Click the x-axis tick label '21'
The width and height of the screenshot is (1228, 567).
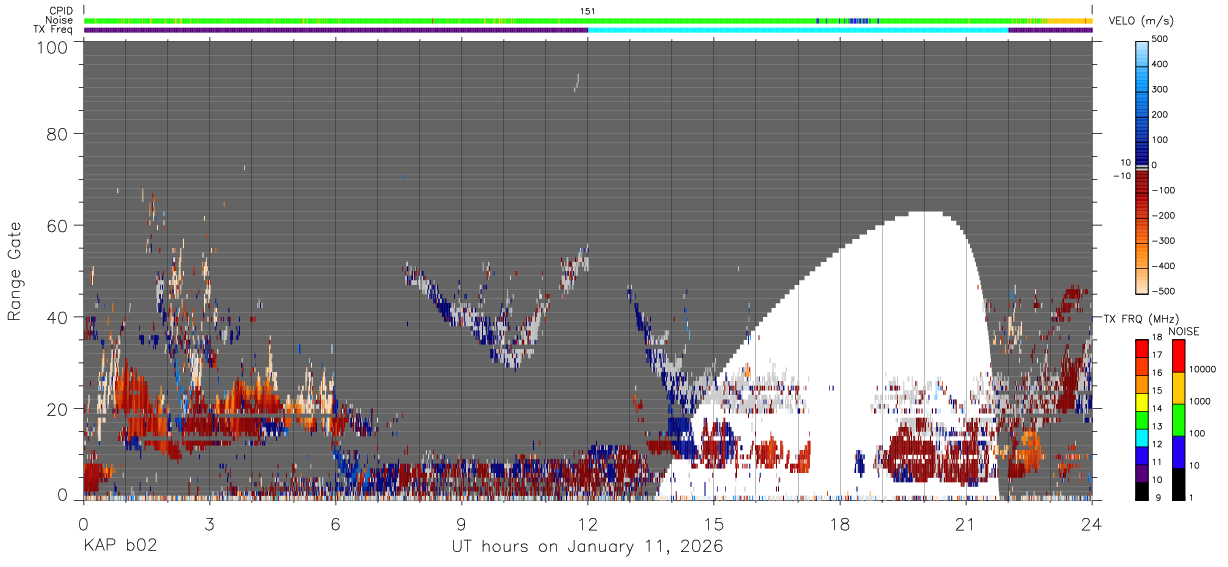pyautogui.click(x=966, y=524)
